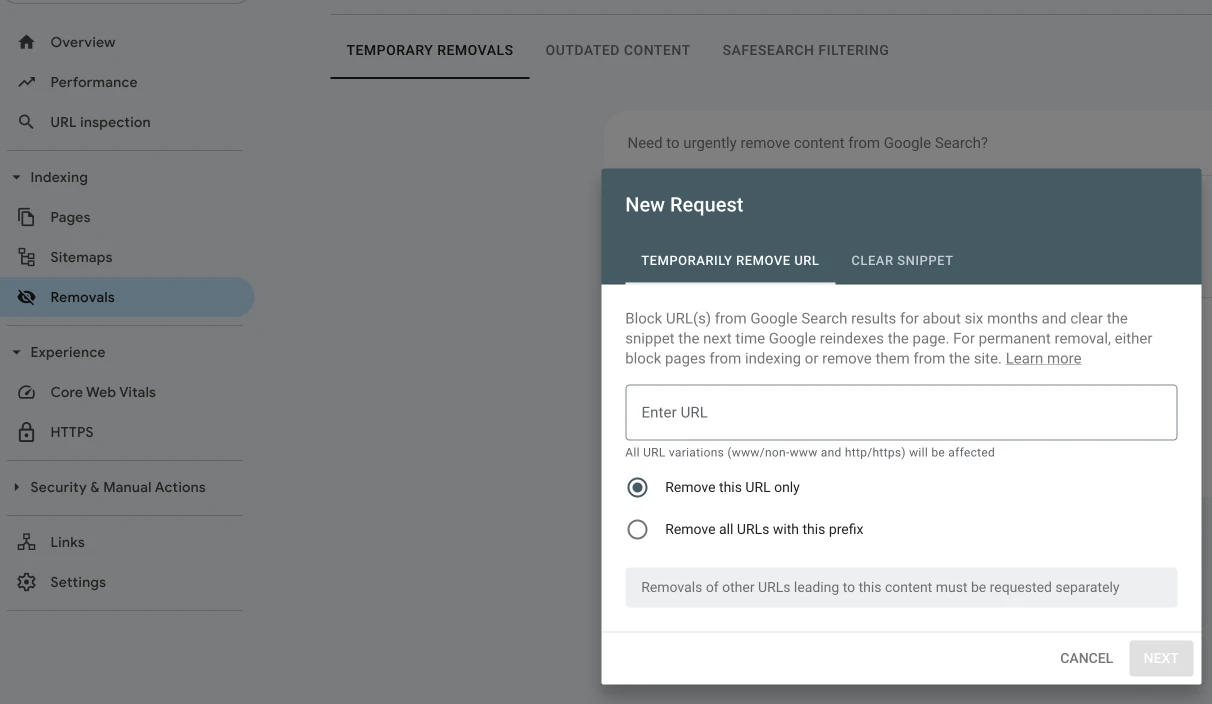Screen dimensions: 1212x704
Task: Open HTTPS label in the sidebar
Action: pos(72,432)
